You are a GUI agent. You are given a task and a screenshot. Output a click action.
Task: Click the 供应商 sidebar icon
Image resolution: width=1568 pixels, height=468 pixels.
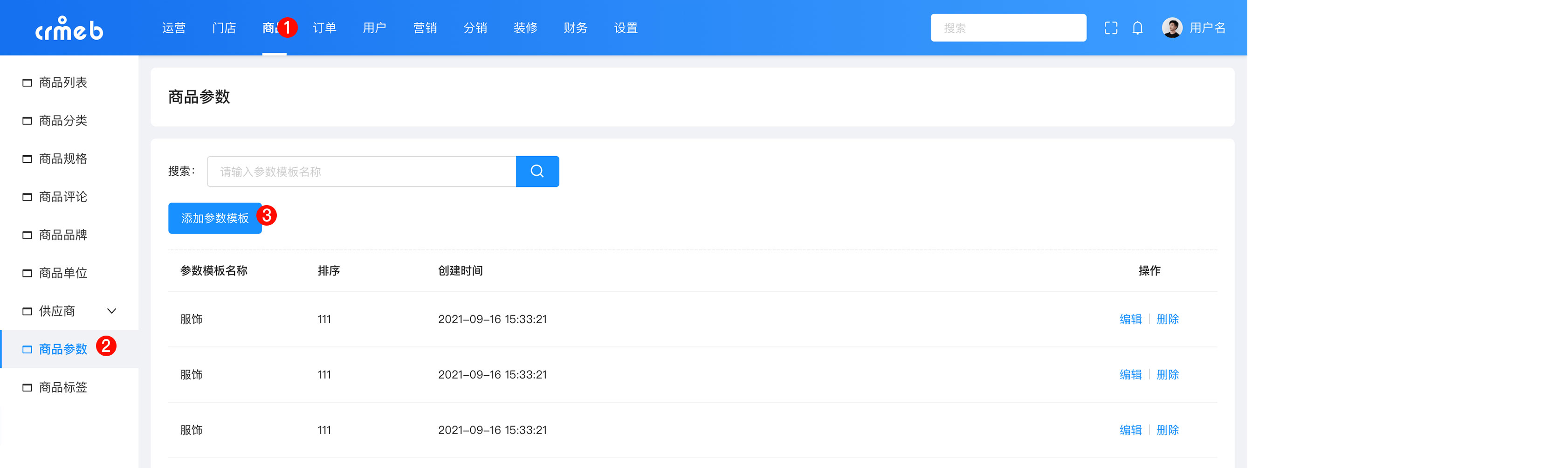[28, 311]
